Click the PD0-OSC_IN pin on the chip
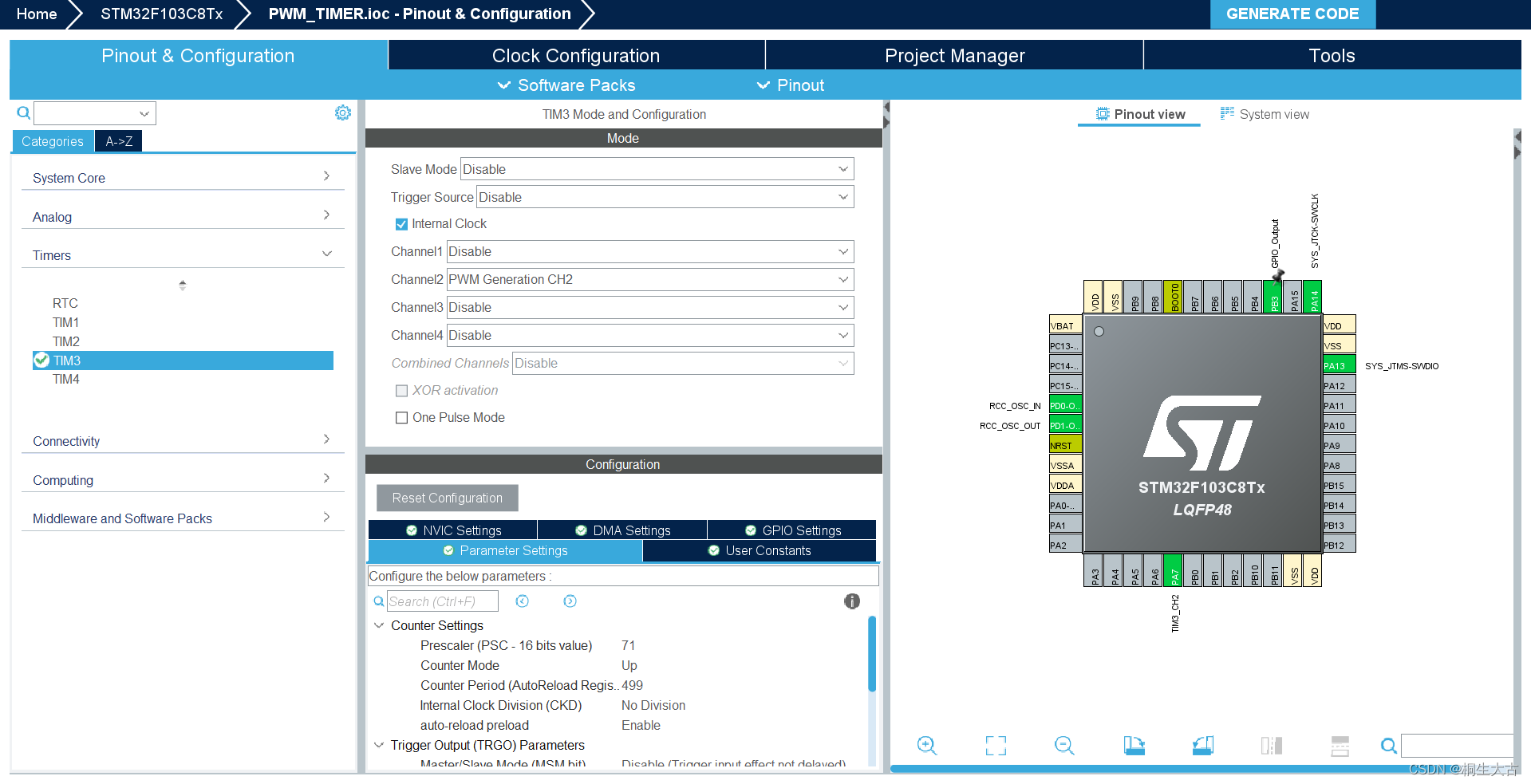This screenshot has height=784, width=1531. coord(1066,405)
